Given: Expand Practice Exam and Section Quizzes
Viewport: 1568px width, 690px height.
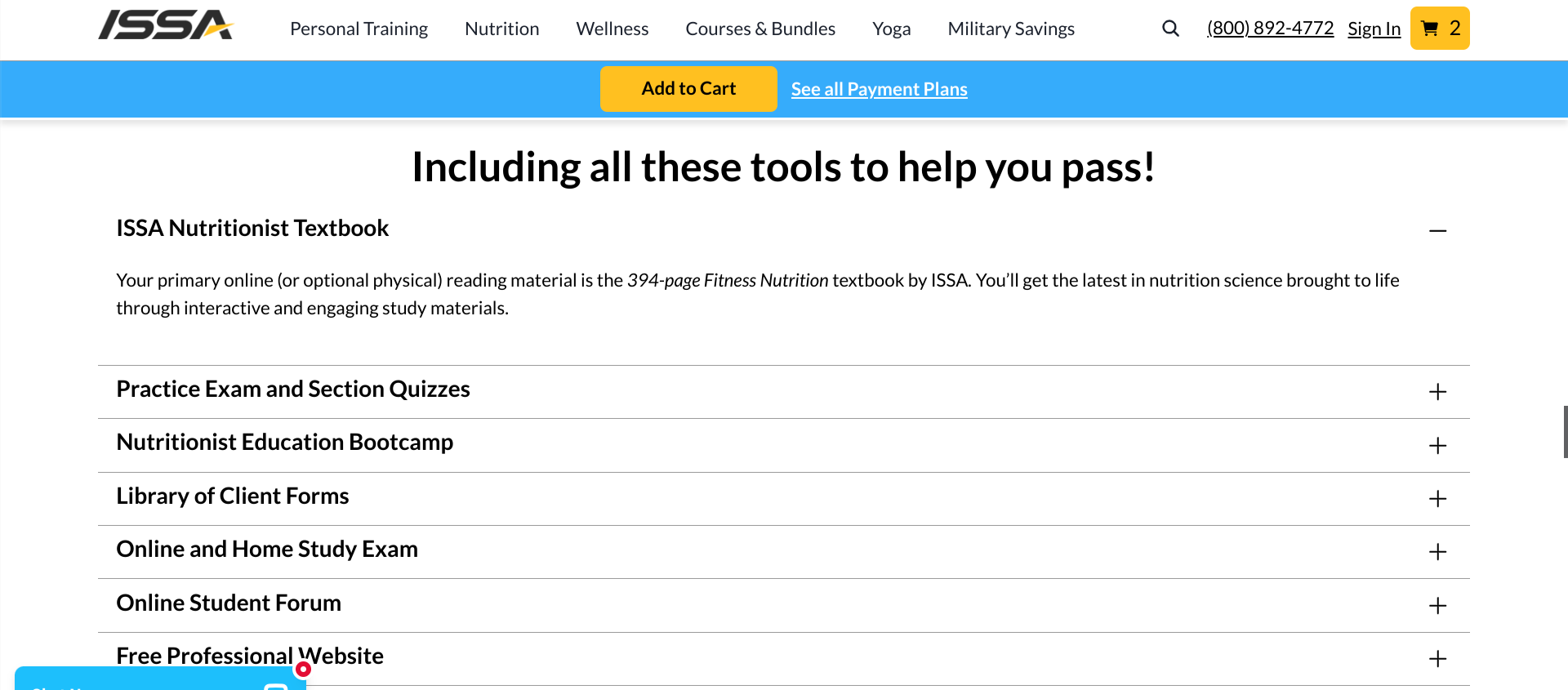Looking at the screenshot, I should tap(1437, 392).
